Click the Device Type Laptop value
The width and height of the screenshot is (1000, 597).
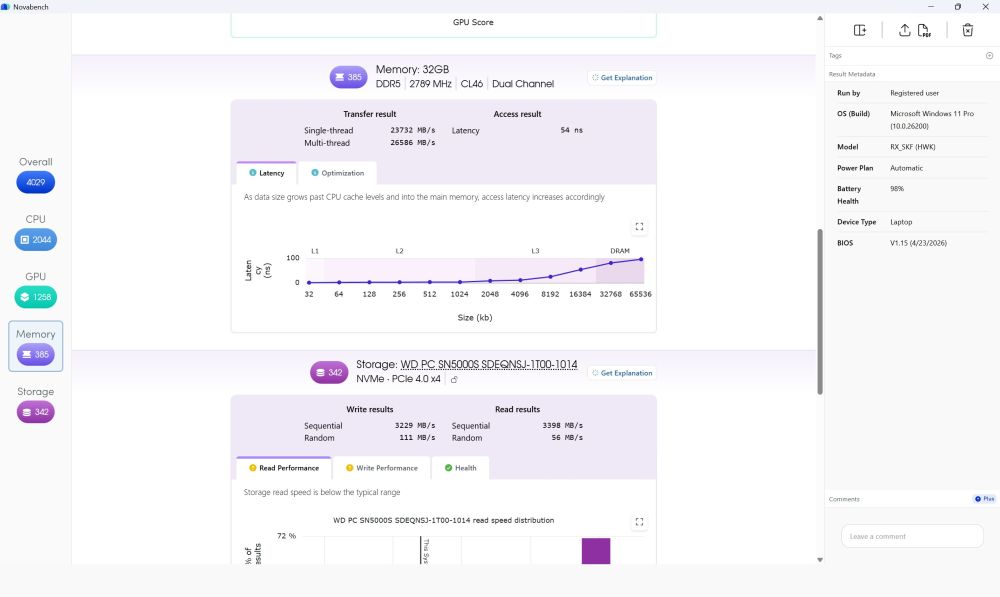901,222
